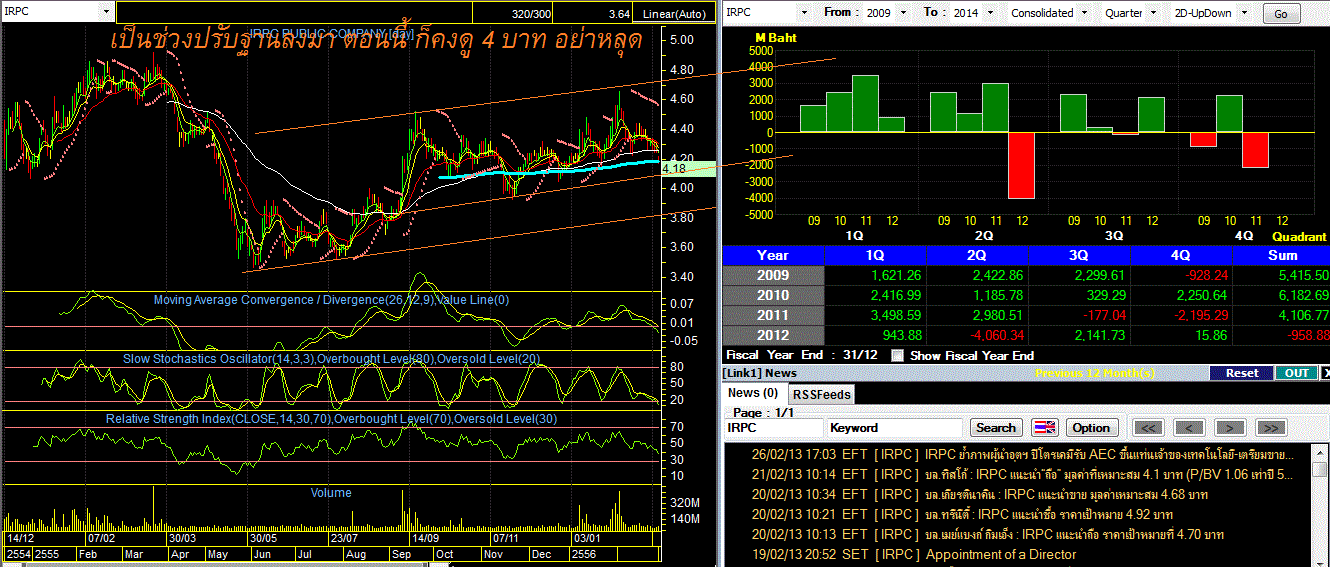Screen dimensions: 1330x567
Task: Select the 2010 row label
Action: tap(773, 295)
